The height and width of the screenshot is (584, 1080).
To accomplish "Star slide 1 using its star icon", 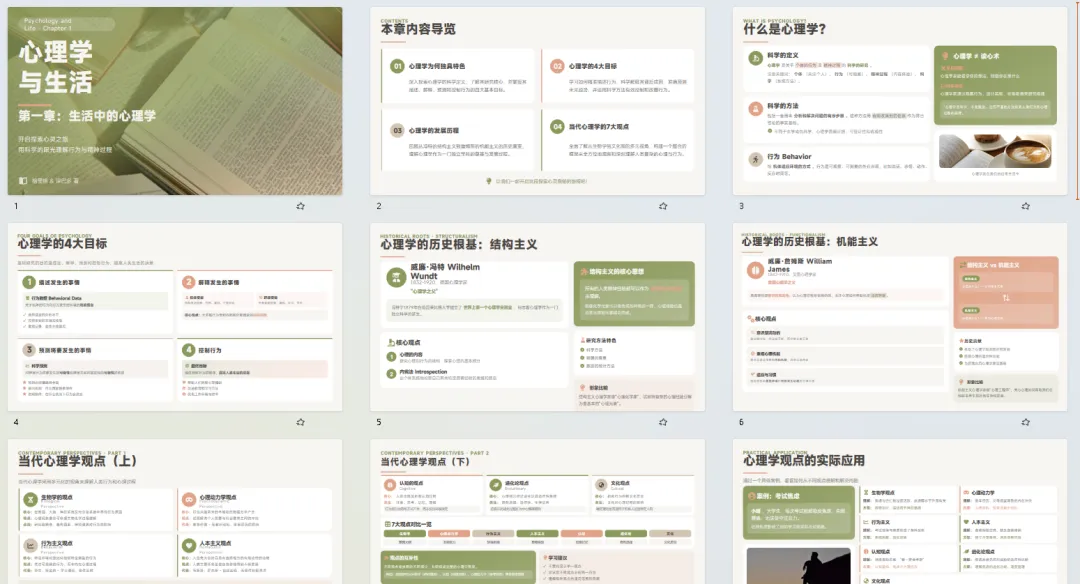I will click(300, 206).
